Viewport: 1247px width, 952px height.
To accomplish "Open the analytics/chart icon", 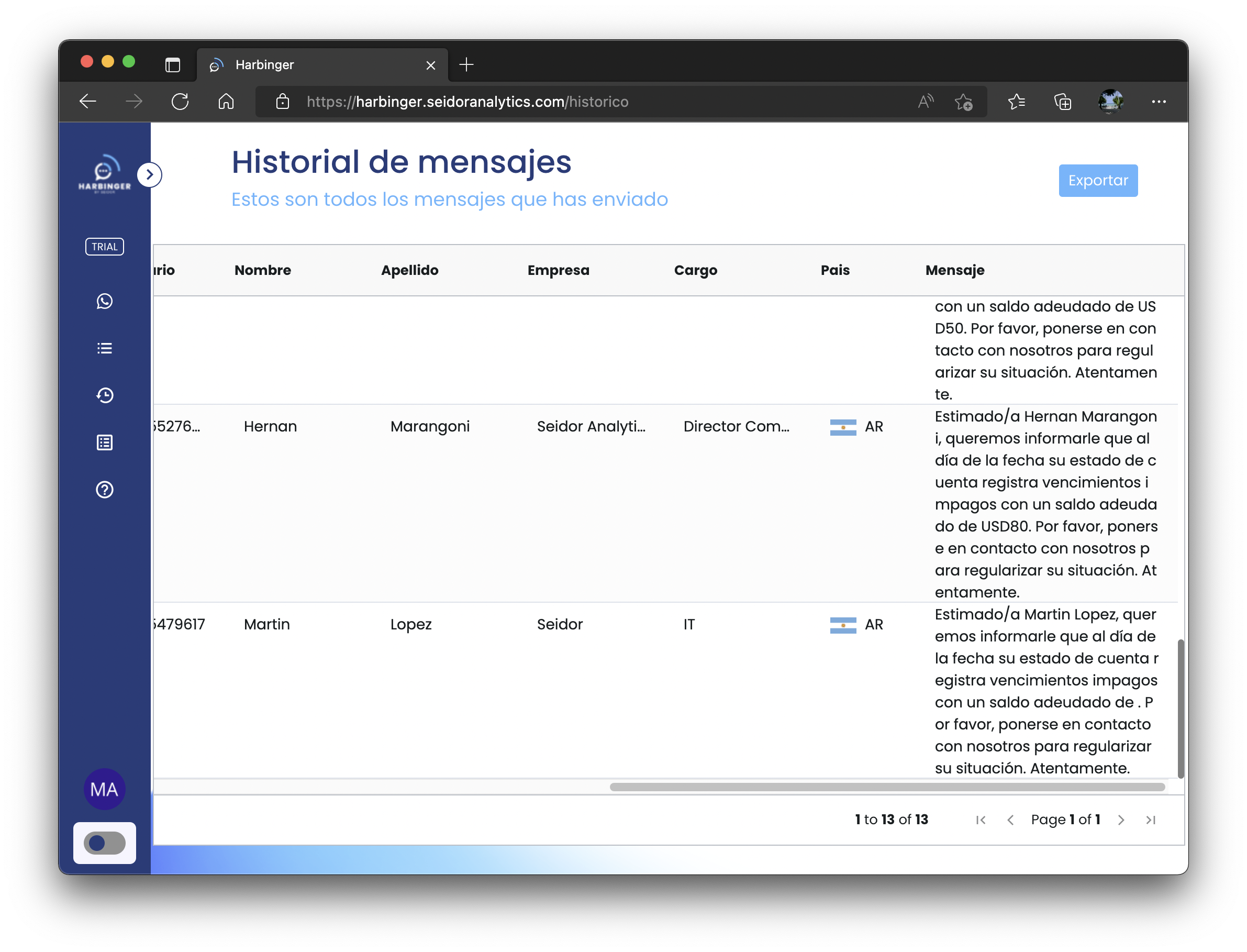I will pos(104,442).
